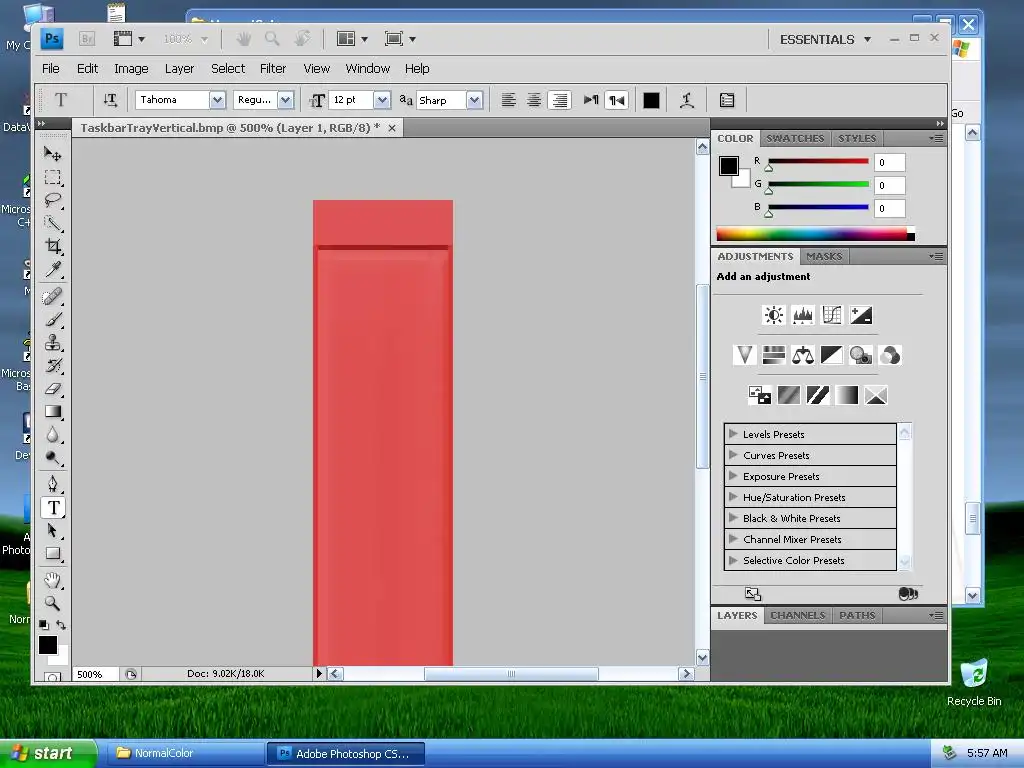Center align text
This screenshot has width=1024, height=768.
click(x=534, y=100)
